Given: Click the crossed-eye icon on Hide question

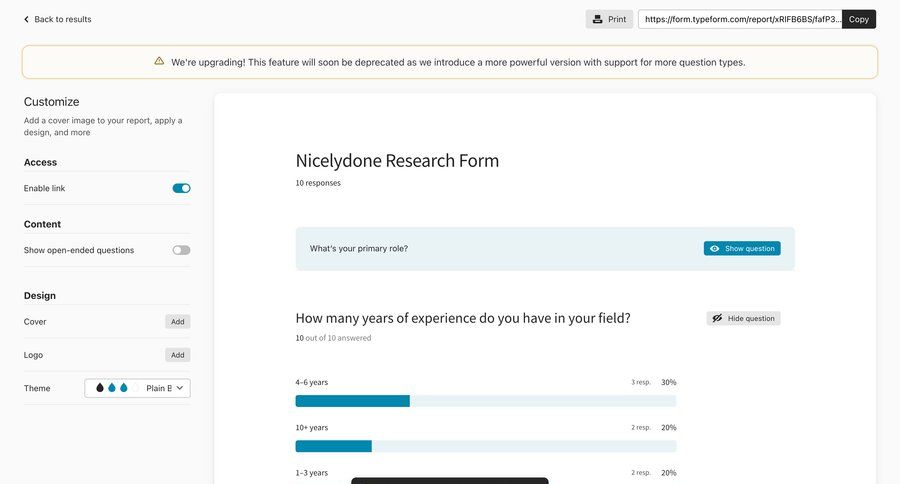Looking at the screenshot, I should point(717,318).
